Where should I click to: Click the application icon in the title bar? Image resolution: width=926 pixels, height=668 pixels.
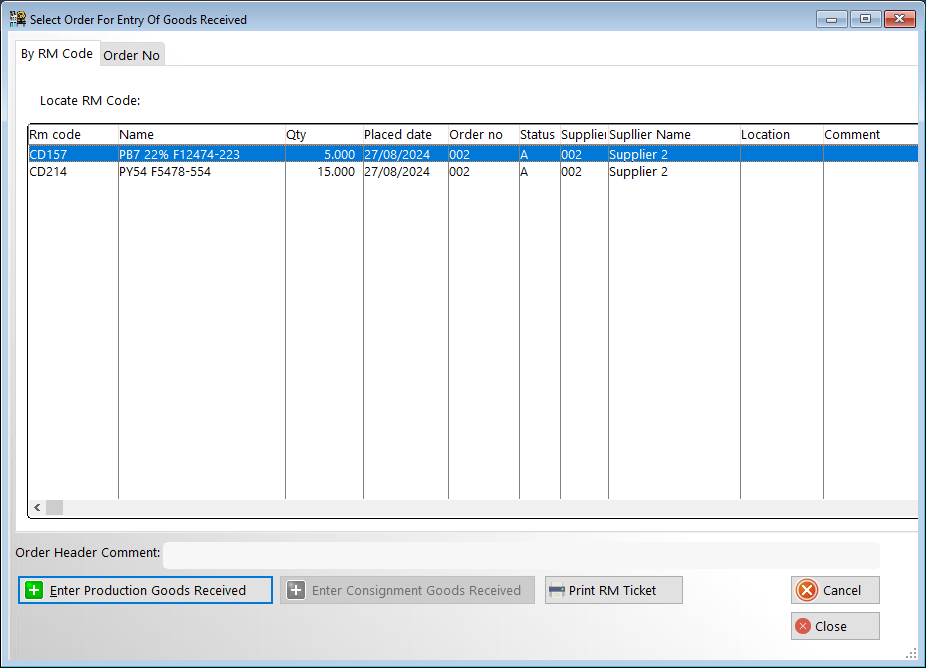coord(17,19)
